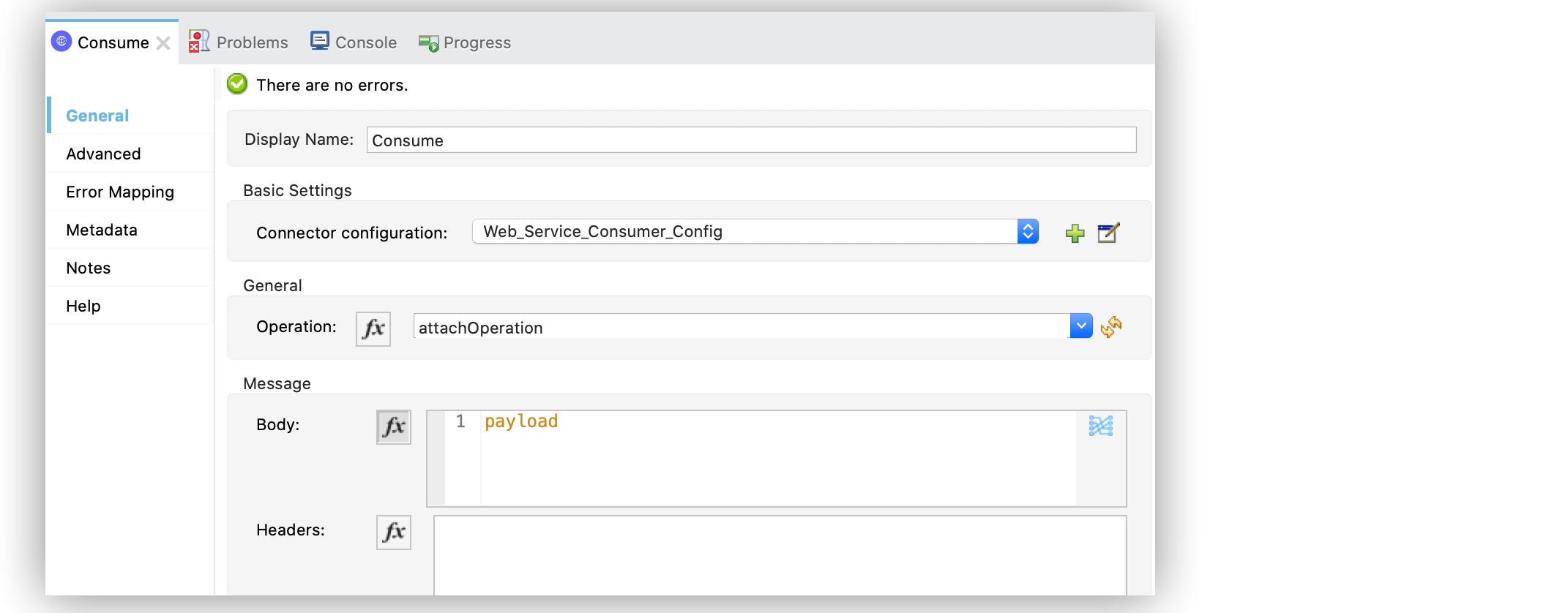1568x613 pixels.
Task: Click the Display Name text field
Action: [x=750, y=140]
